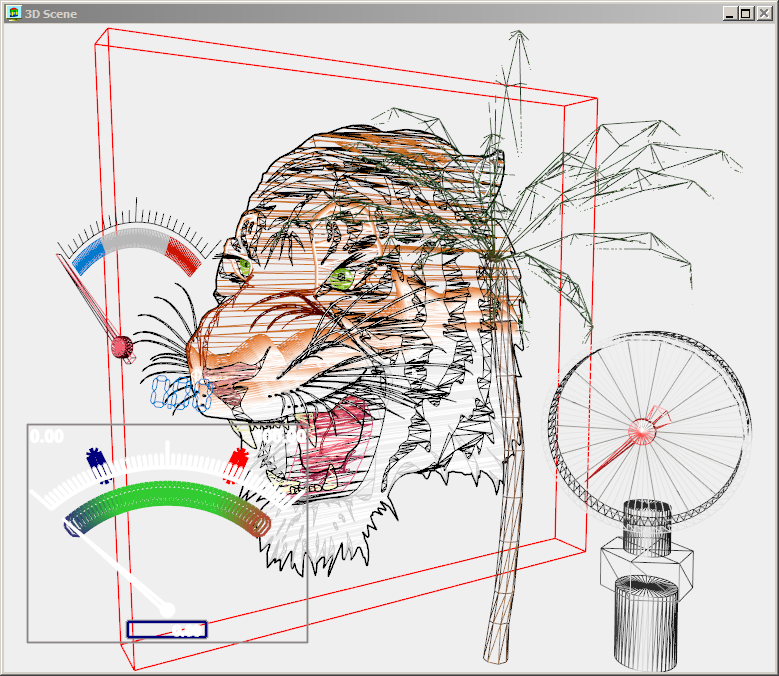The height and width of the screenshot is (676, 779).
Task: Minimize the 3D Scene window
Action: pyautogui.click(x=732, y=14)
